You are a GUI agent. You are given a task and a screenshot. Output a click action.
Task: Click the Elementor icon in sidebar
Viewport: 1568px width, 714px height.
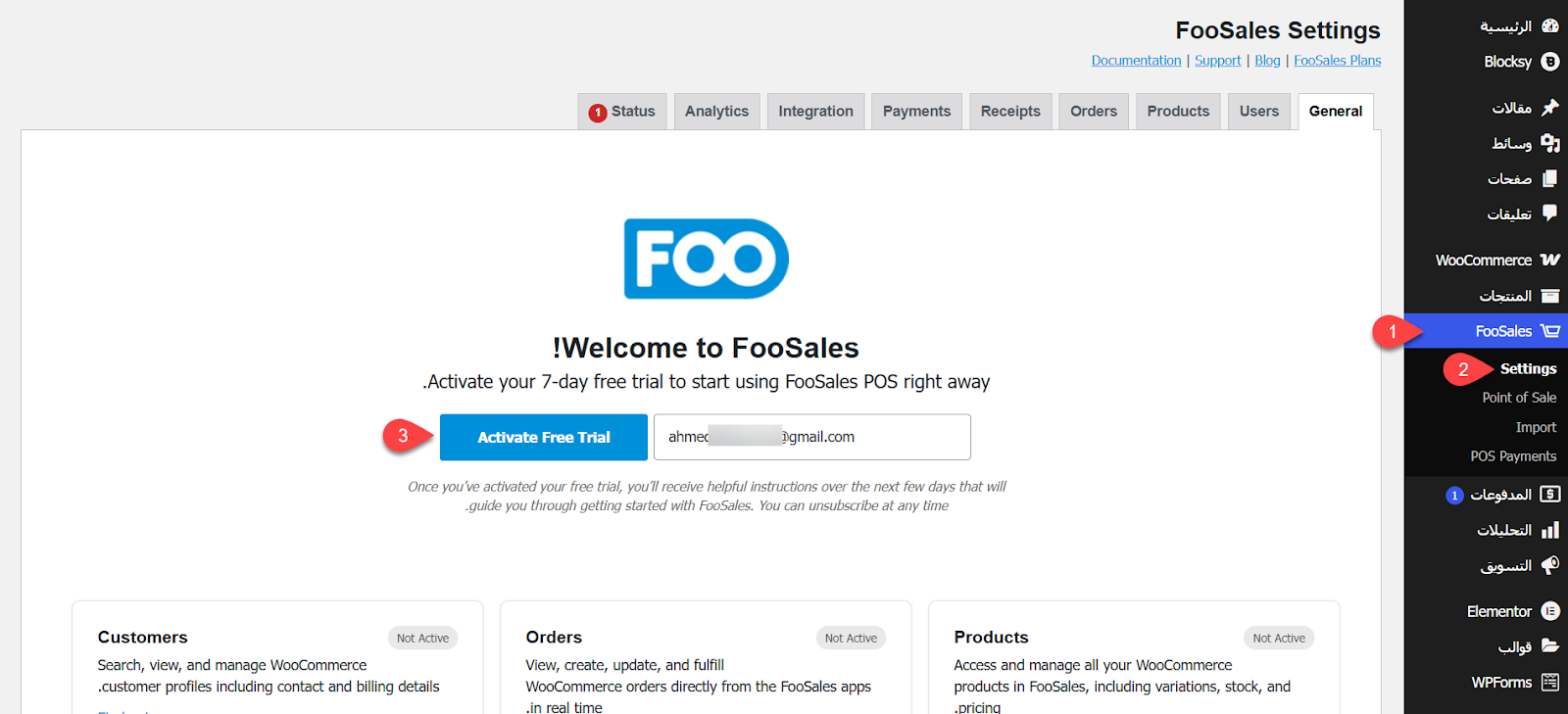click(1549, 611)
